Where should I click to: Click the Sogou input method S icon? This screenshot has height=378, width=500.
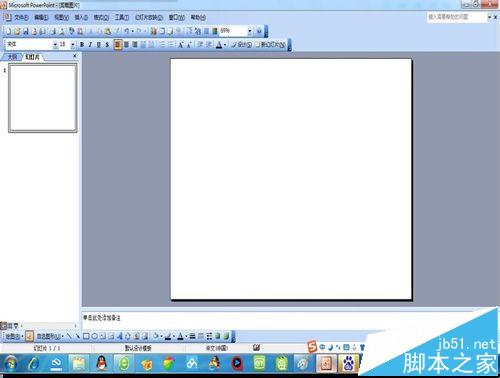312,347
